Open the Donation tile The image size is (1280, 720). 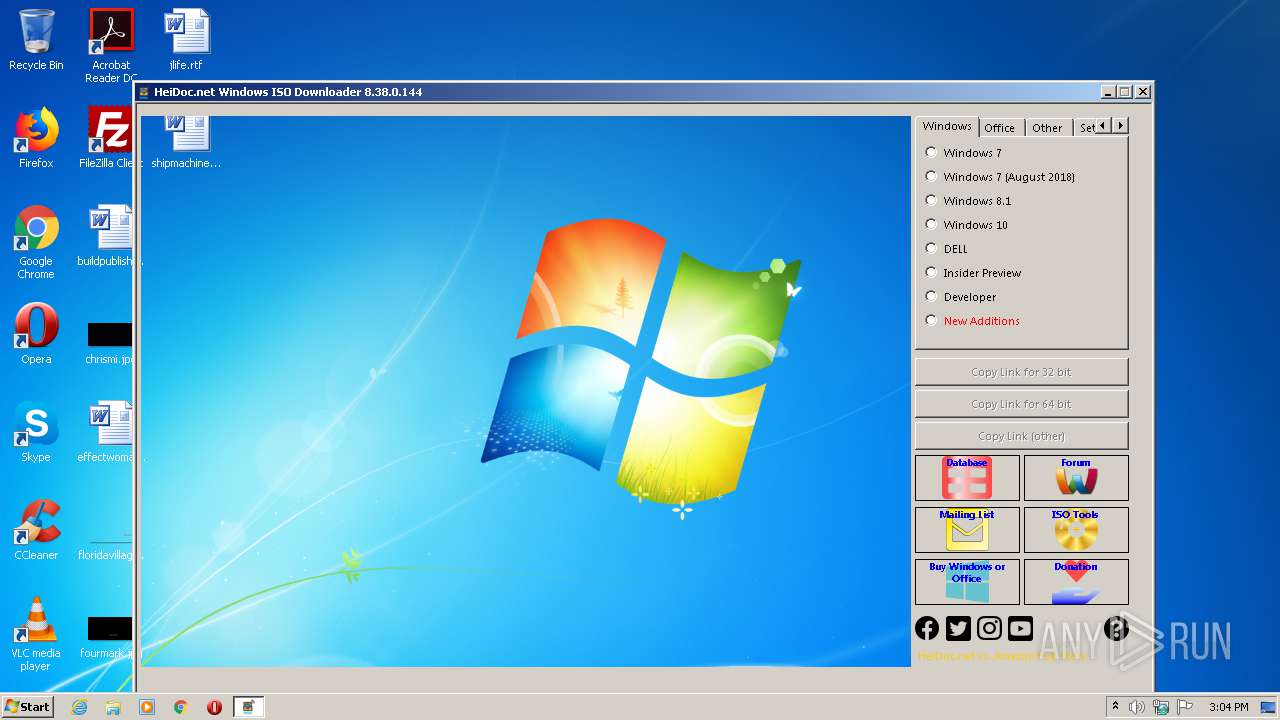1076,582
